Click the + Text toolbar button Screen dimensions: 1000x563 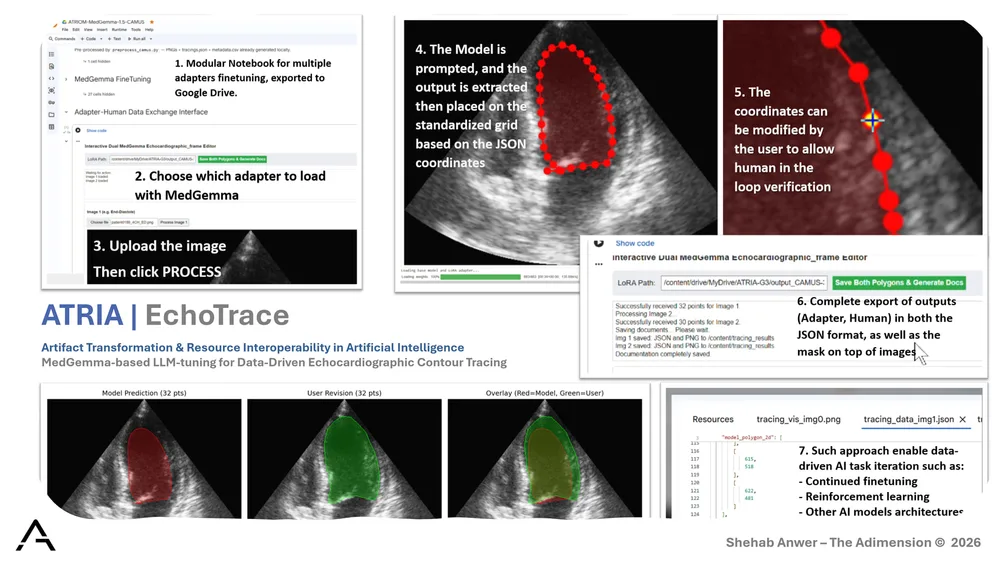click(115, 39)
